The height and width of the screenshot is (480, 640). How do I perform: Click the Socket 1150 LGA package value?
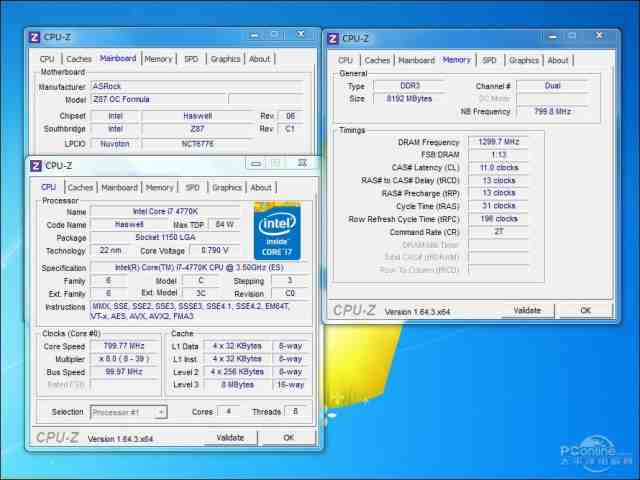[165, 237]
